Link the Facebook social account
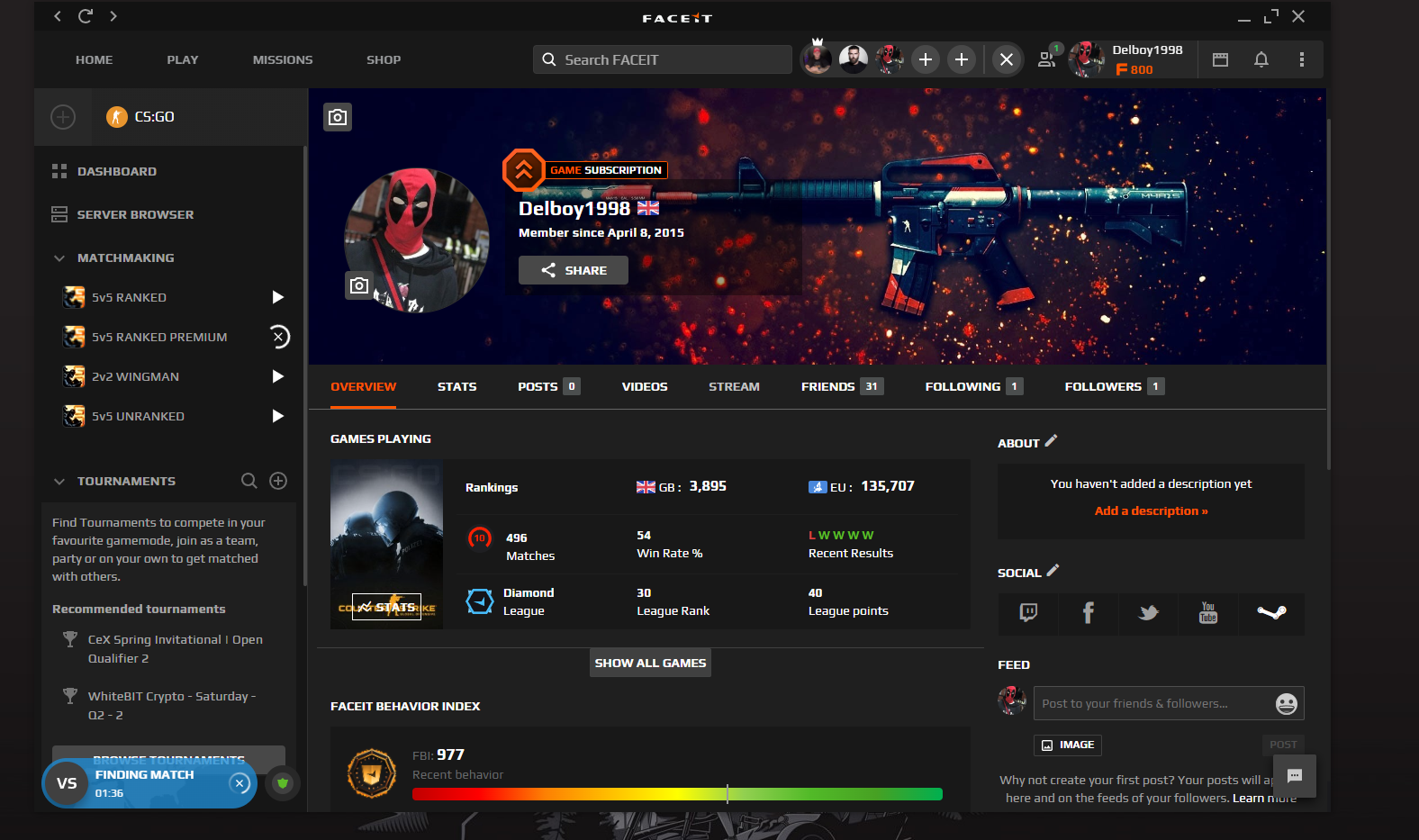This screenshot has height=840, width=1419. 1088,614
